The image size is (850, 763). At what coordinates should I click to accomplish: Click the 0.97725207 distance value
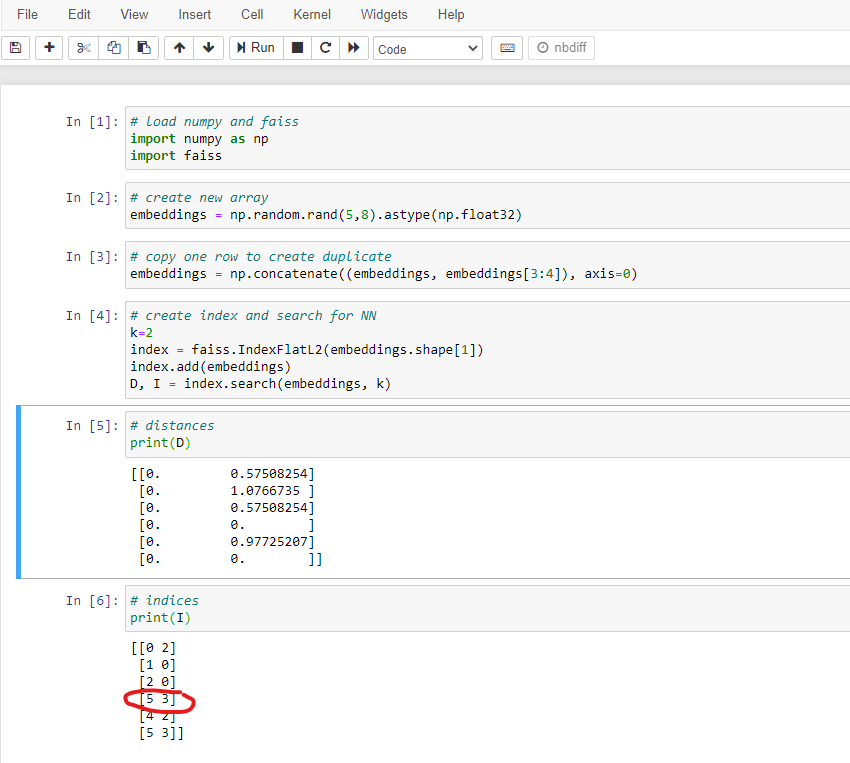click(x=269, y=542)
